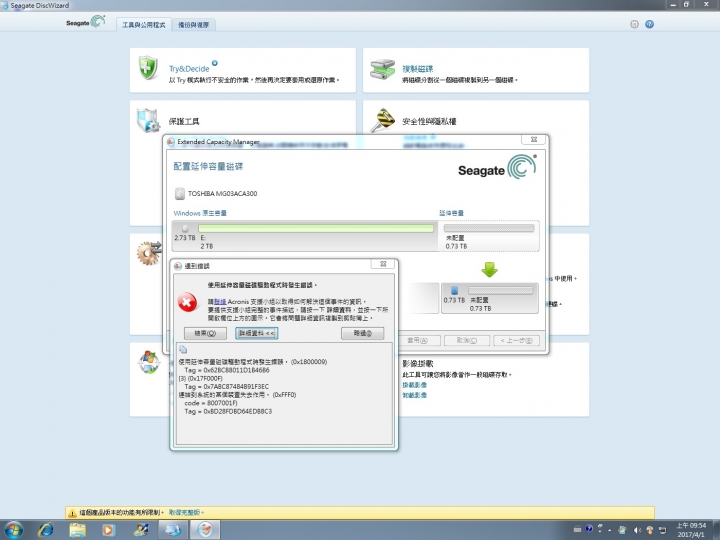720x540 pixels.
Task: Click the TOSHIBA MG03ACA300 disk name
Action: [222, 194]
